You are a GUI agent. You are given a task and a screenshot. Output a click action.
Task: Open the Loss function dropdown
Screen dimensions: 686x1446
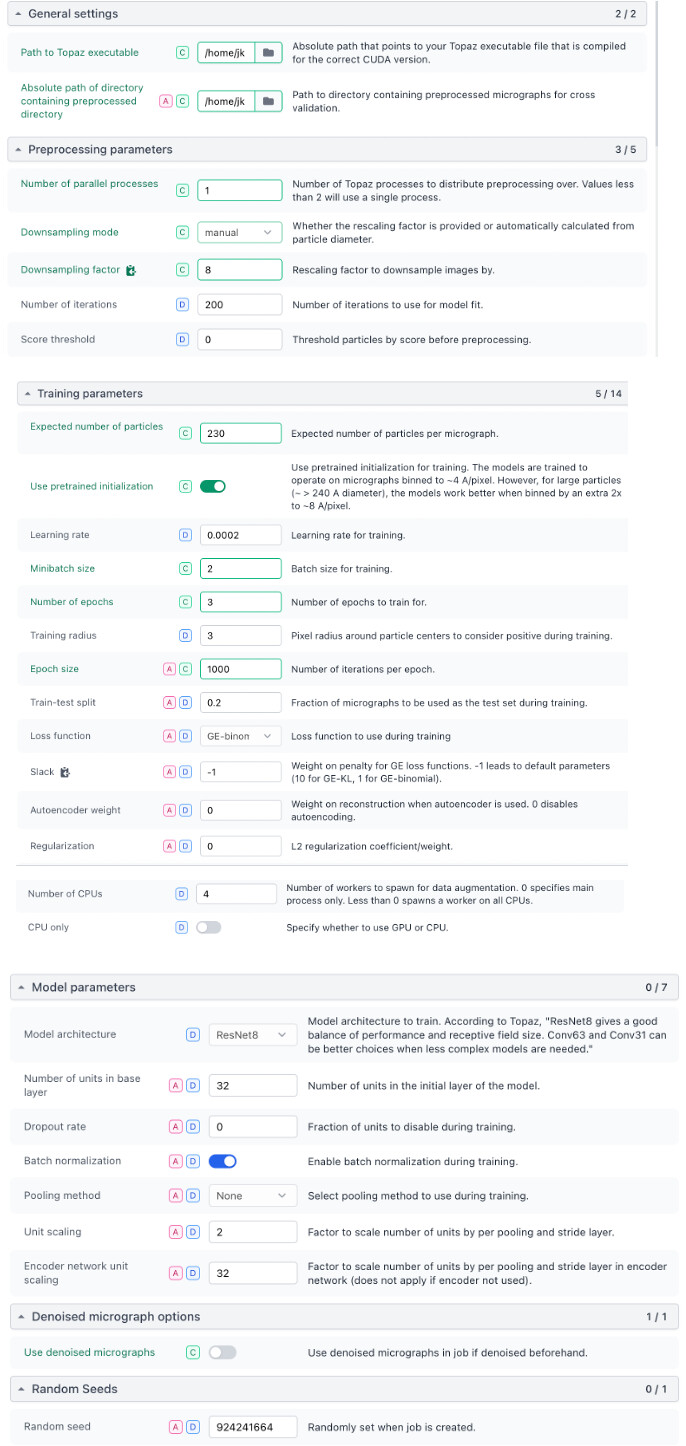(x=240, y=736)
